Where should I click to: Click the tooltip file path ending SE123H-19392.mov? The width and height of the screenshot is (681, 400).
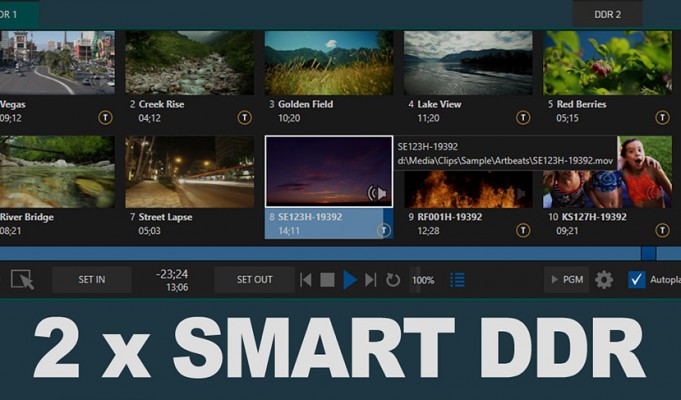coord(505,161)
